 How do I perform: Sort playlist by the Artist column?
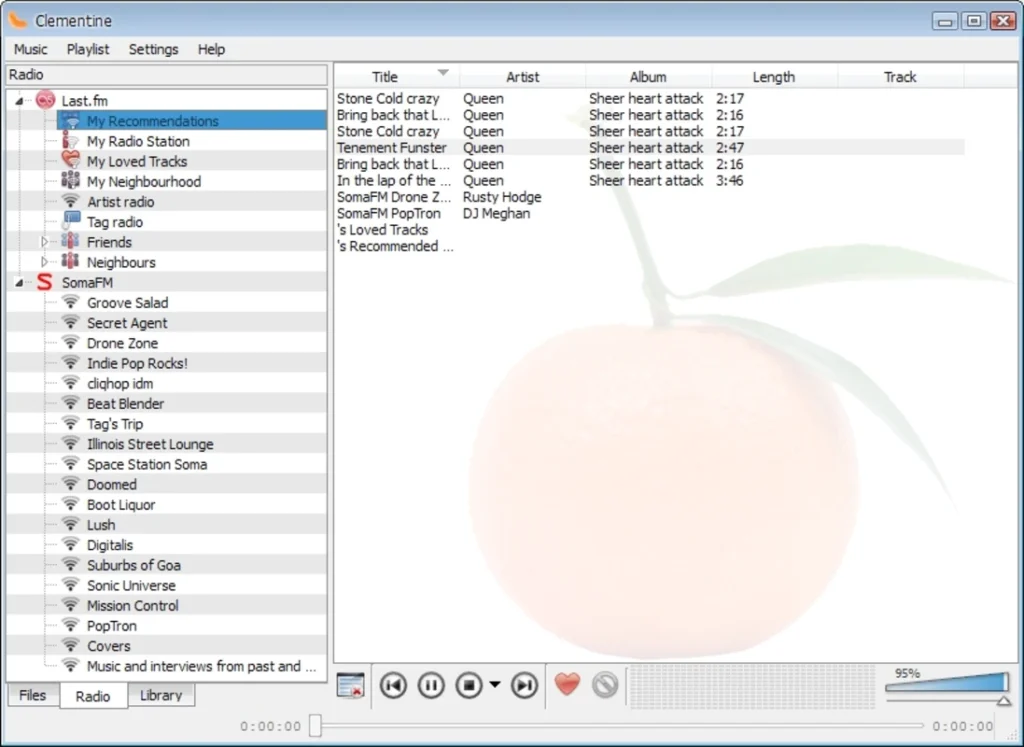click(x=522, y=77)
